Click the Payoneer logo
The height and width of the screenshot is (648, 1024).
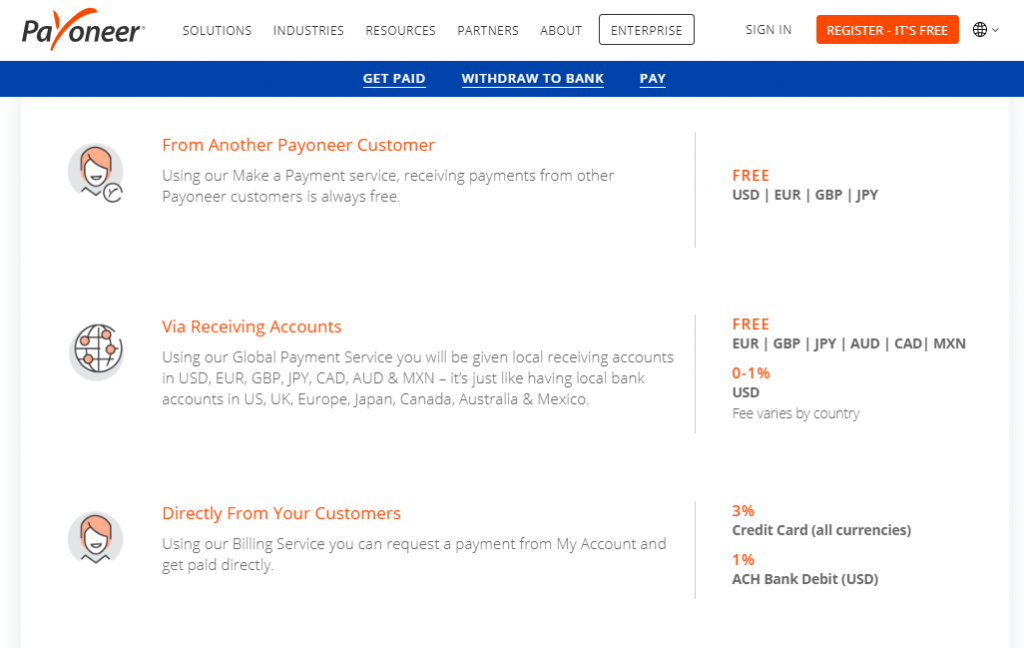(83, 29)
